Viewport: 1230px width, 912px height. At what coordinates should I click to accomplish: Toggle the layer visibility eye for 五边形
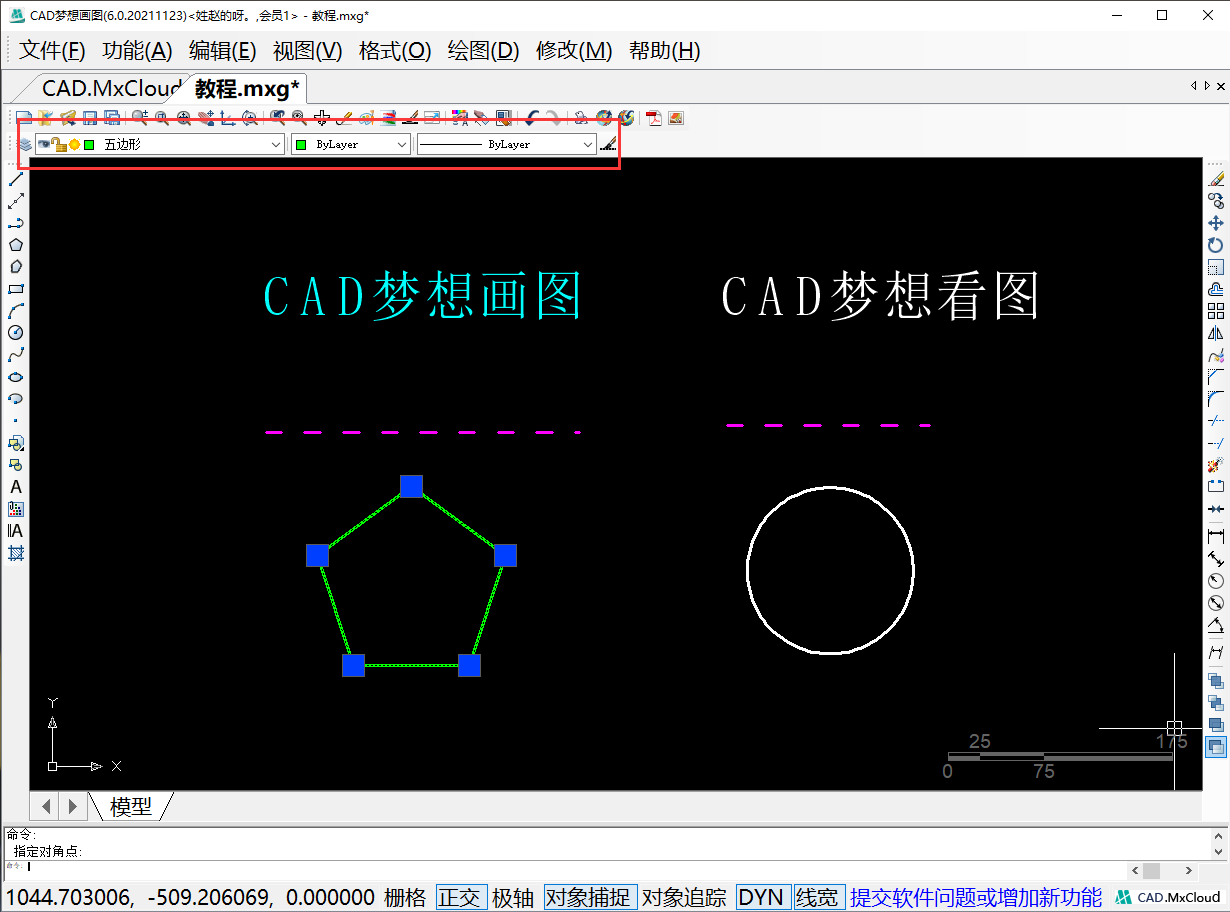(x=44, y=144)
